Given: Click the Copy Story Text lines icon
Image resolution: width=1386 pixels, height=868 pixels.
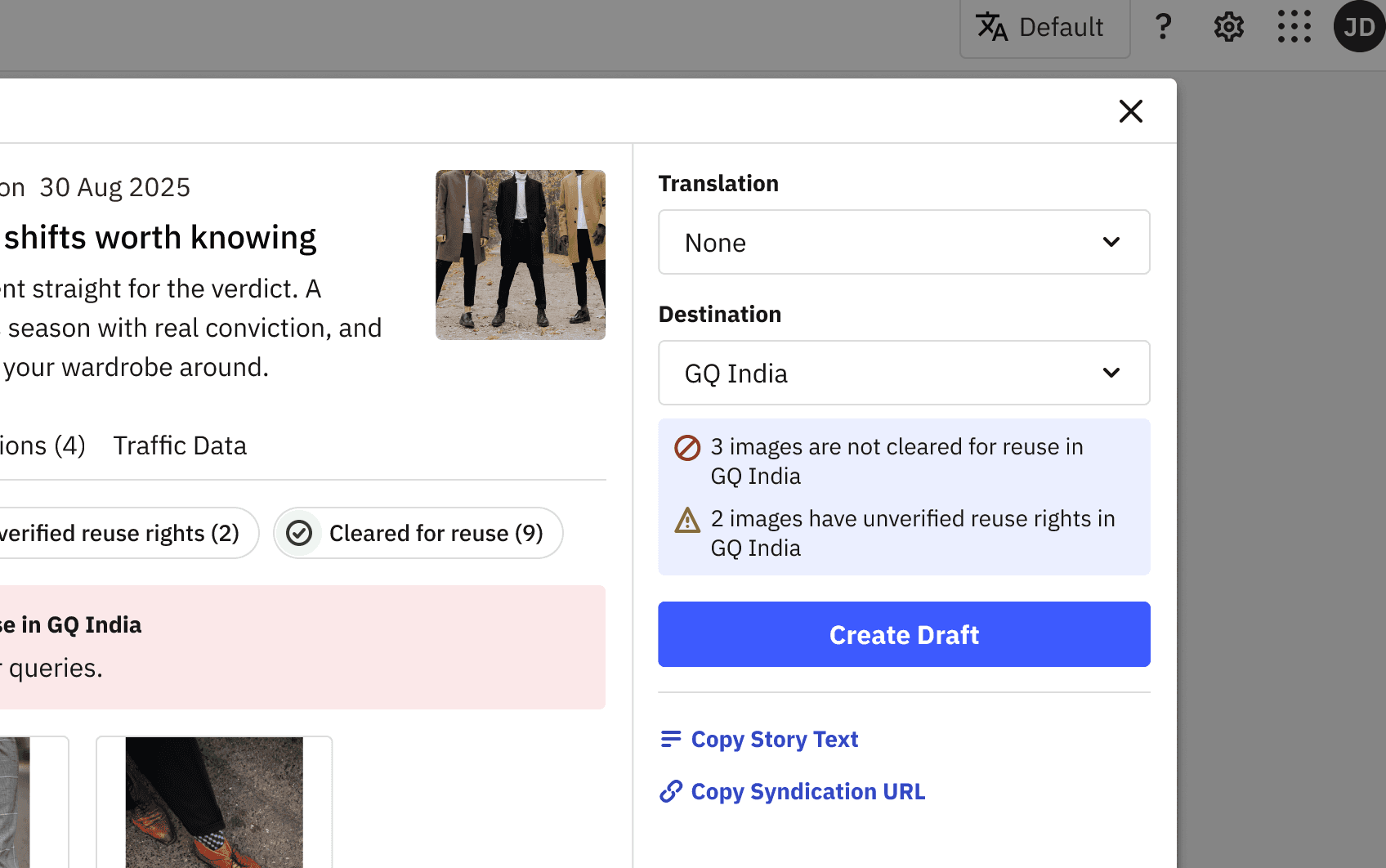Looking at the screenshot, I should point(671,739).
